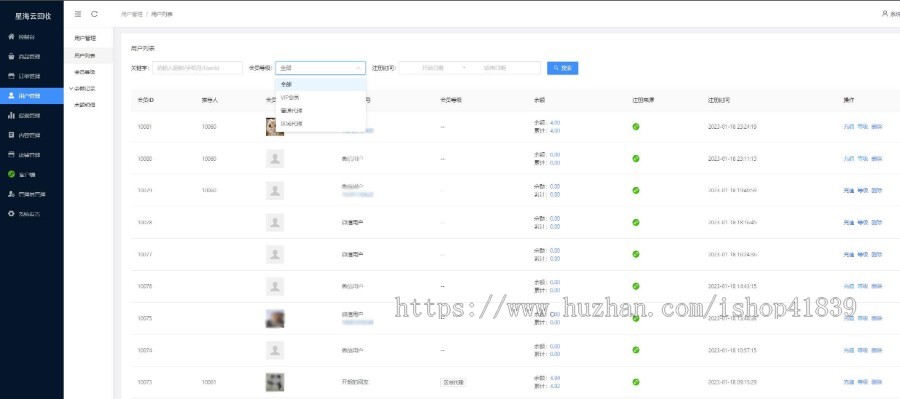Open the avatar photo in row 10075

(x=275, y=318)
